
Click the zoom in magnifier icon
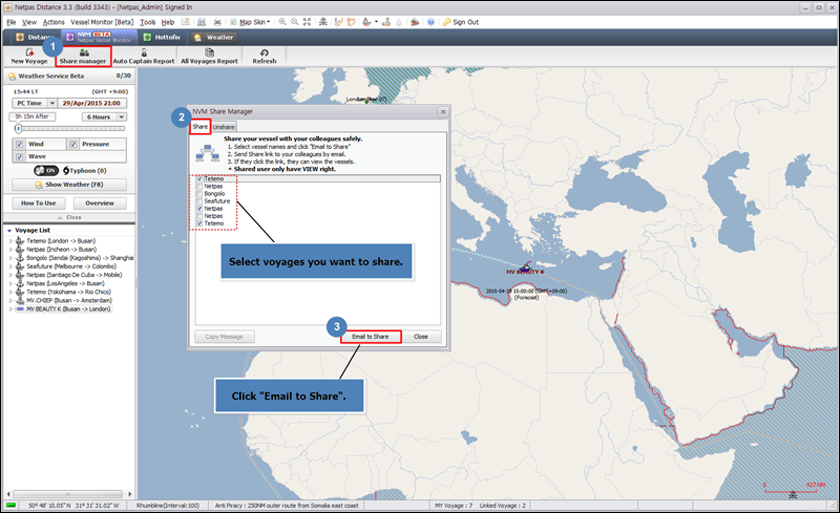[x=282, y=22]
